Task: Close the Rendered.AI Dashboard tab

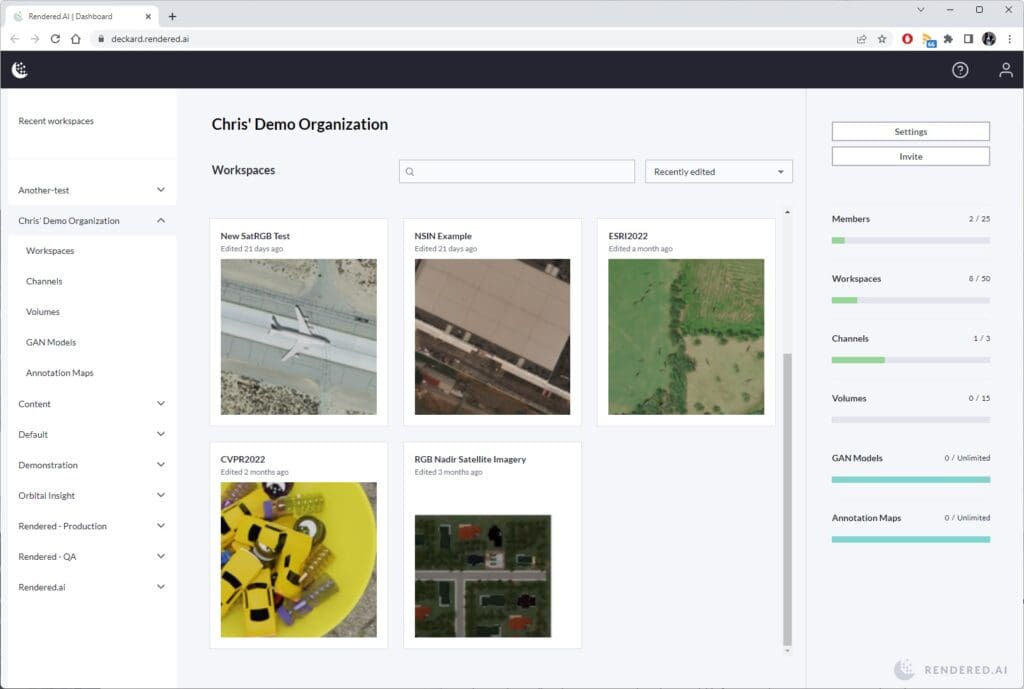Action: tap(148, 16)
